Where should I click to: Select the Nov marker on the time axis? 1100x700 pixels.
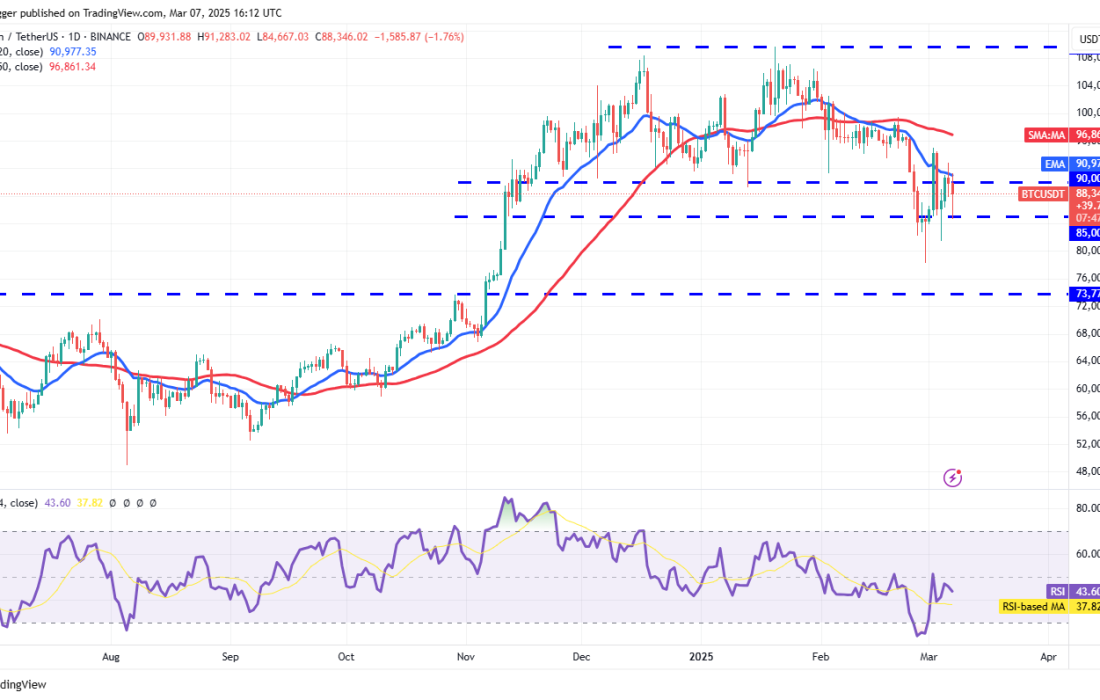click(466, 657)
